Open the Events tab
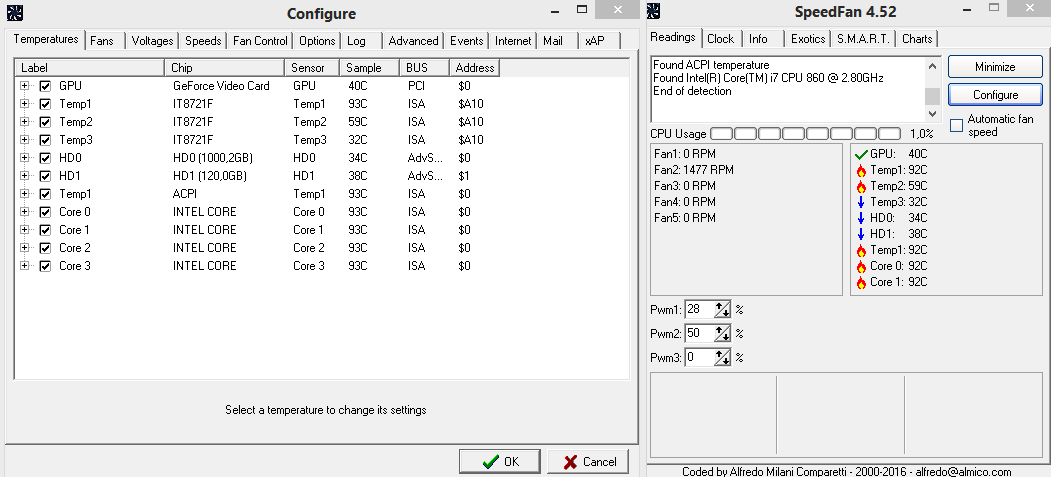Image resolution: width=1051 pixels, height=479 pixels. (x=467, y=41)
